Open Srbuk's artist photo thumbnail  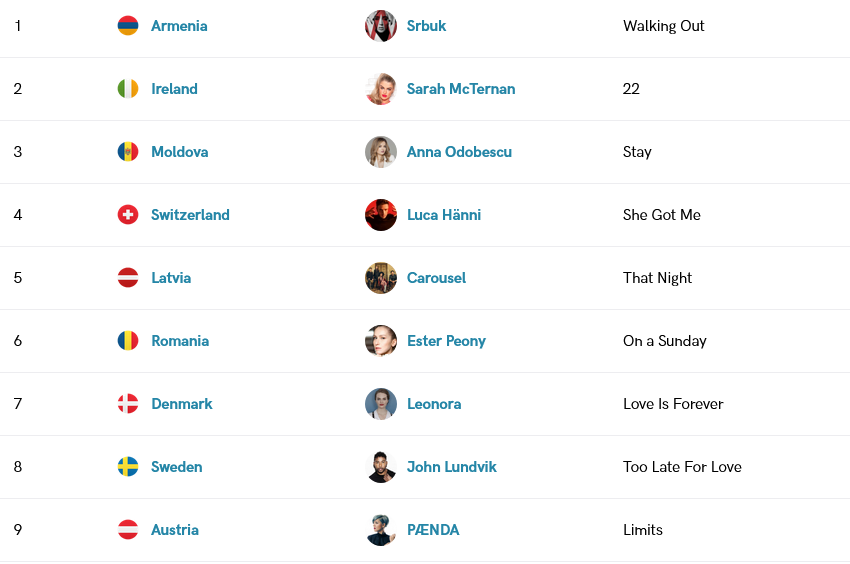click(381, 25)
